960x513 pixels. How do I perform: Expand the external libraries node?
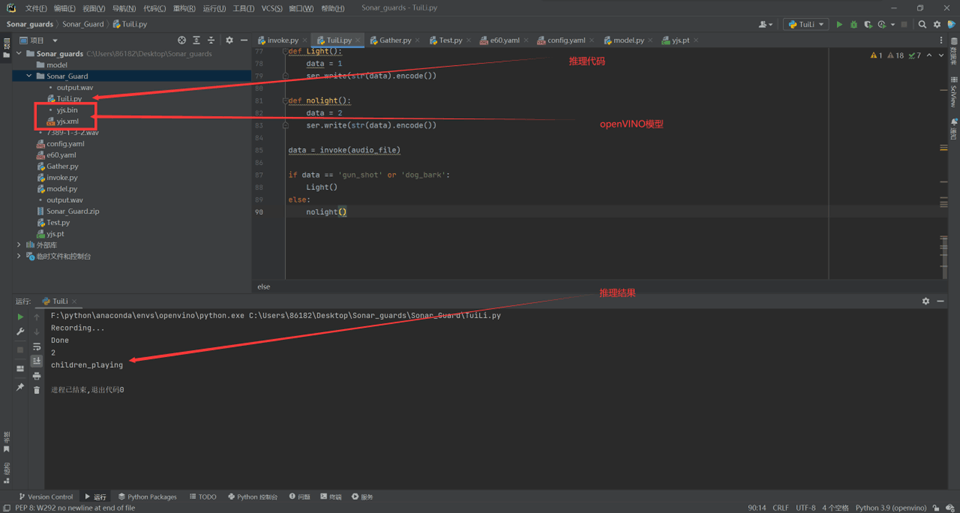[19, 245]
